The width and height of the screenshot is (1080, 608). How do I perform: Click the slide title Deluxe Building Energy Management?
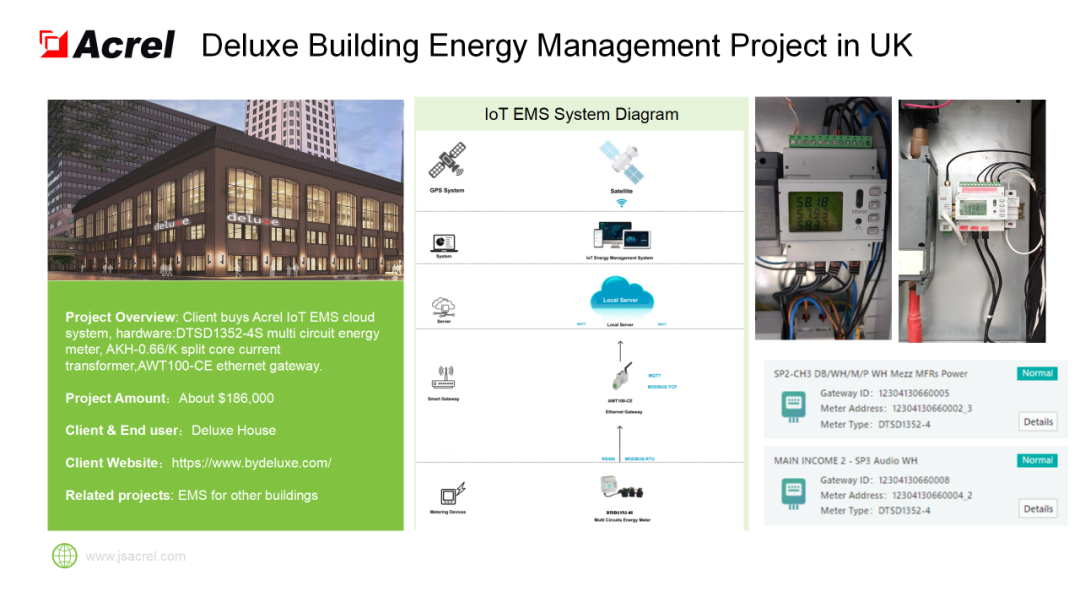(557, 46)
